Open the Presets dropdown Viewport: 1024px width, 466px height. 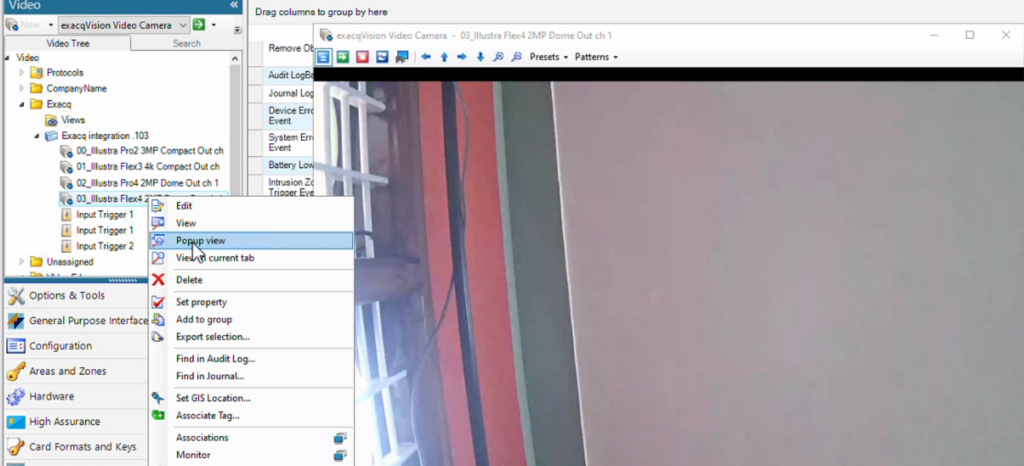pos(548,57)
